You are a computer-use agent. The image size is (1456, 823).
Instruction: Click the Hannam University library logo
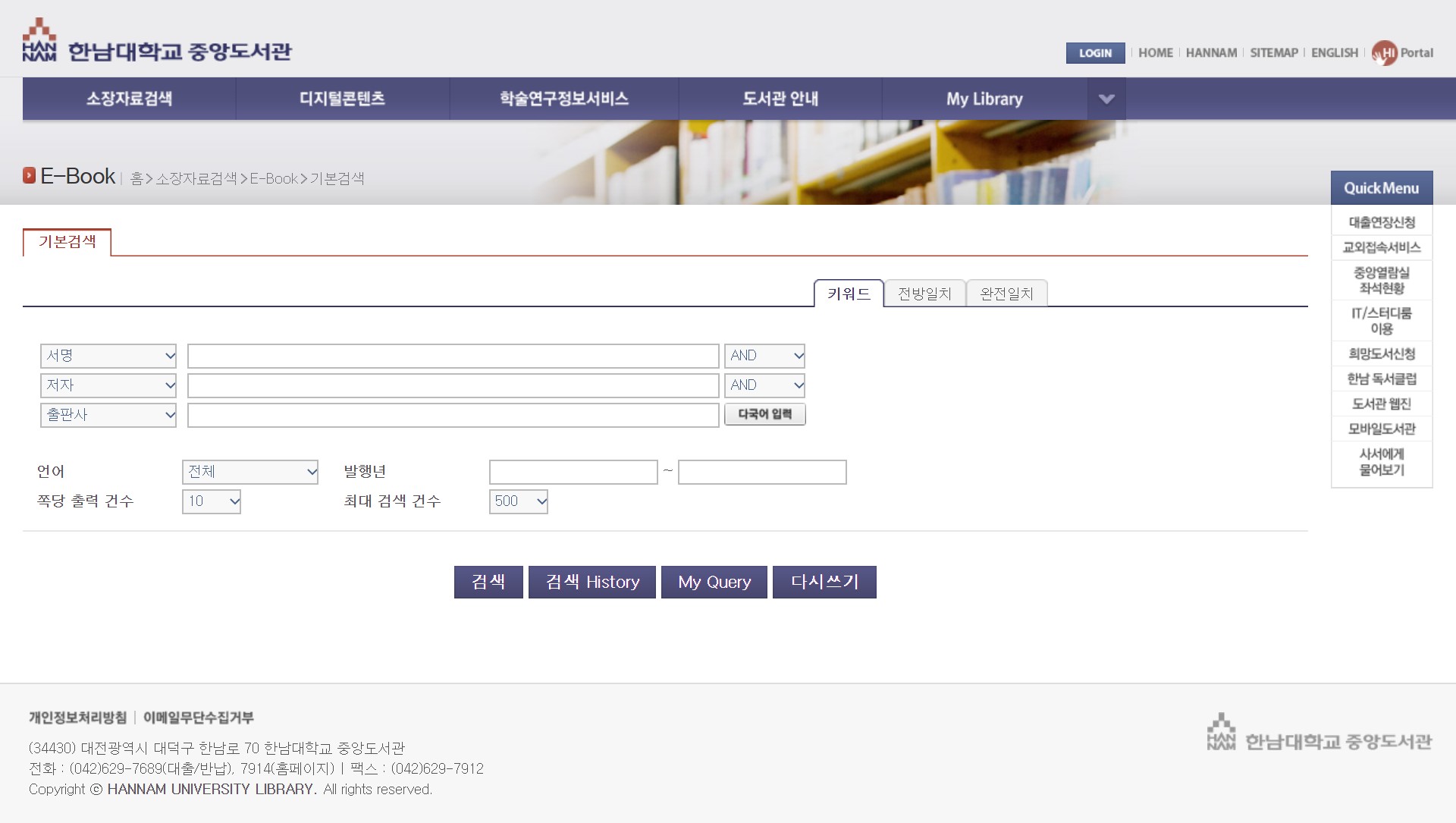(157, 42)
